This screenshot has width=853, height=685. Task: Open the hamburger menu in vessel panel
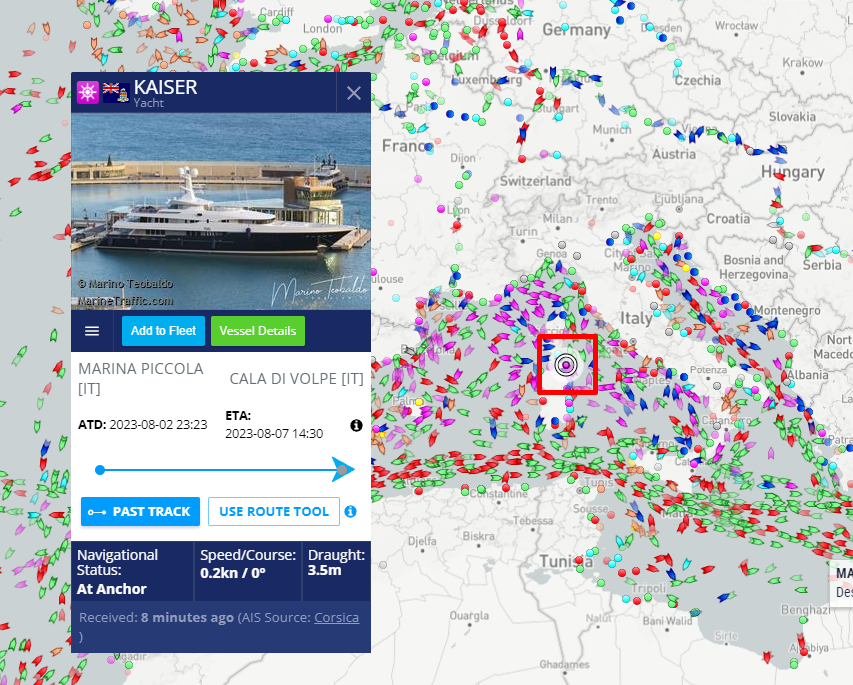(92, 331)
